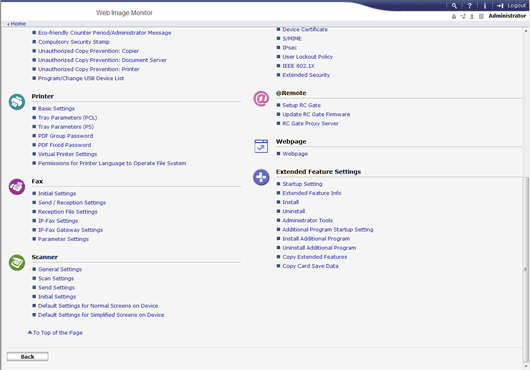The image size is (530, 370).
Task: Click the Printer section icon
Action: click(17, 102)
